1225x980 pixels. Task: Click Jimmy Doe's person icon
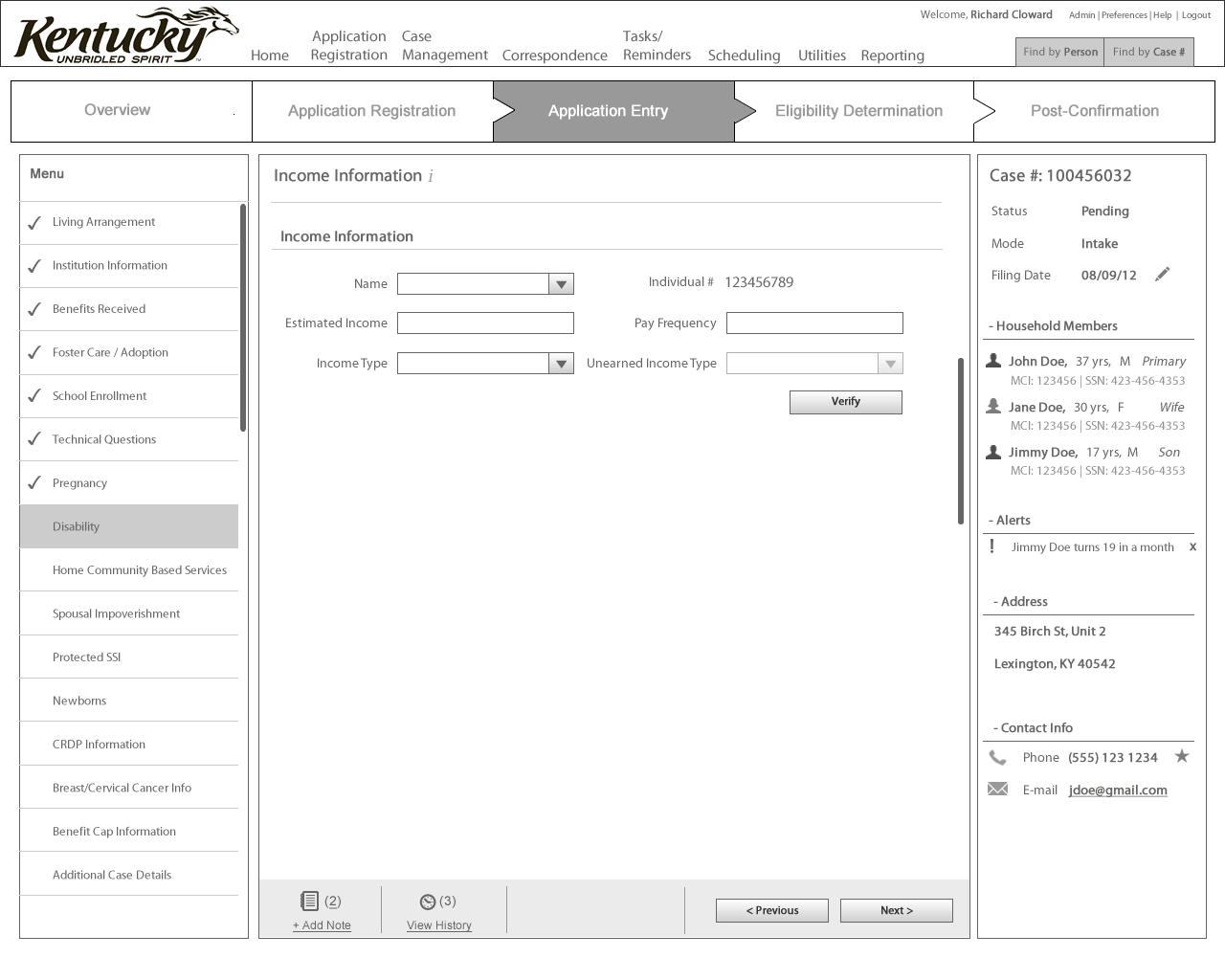(993, 452)
